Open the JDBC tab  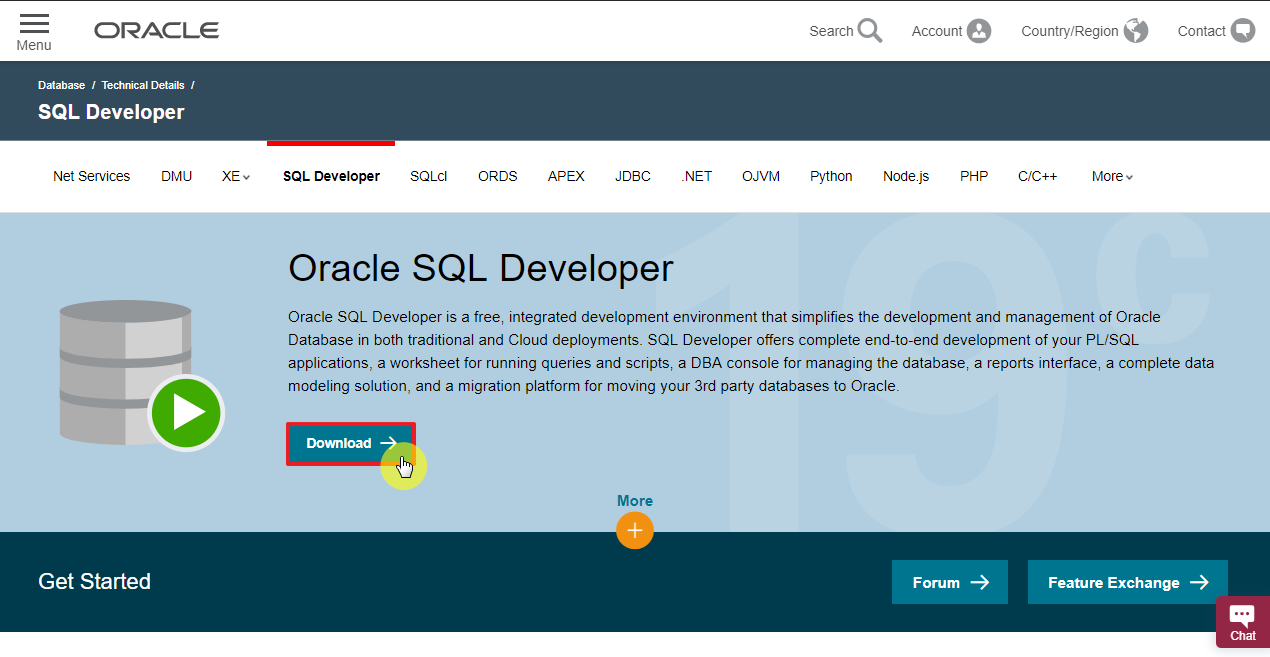633,176
